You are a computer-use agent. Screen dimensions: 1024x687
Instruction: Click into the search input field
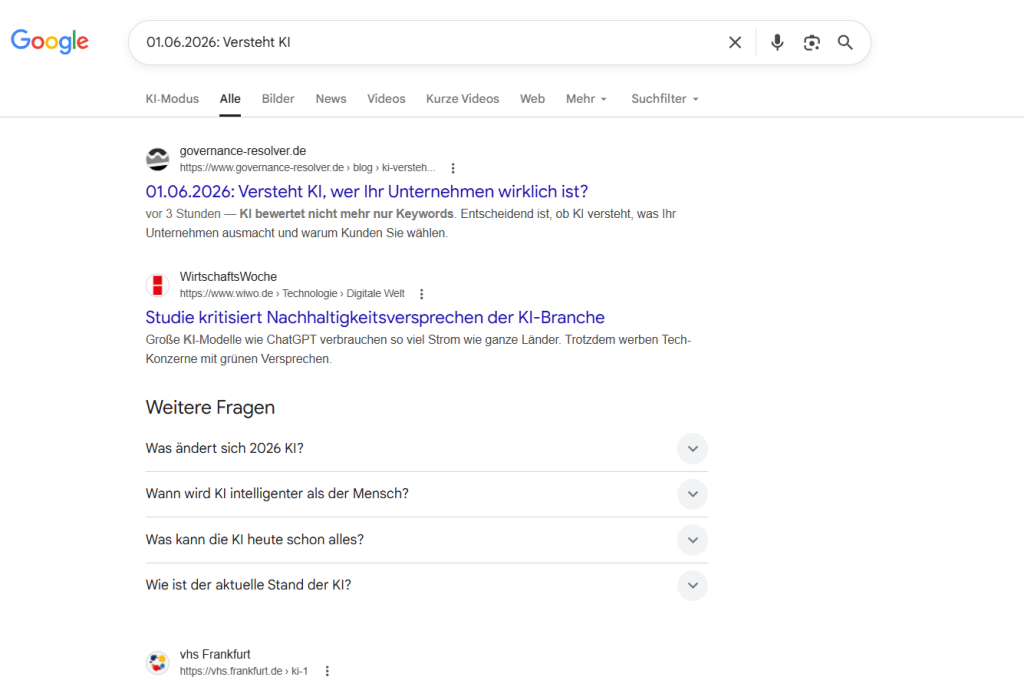431,42
